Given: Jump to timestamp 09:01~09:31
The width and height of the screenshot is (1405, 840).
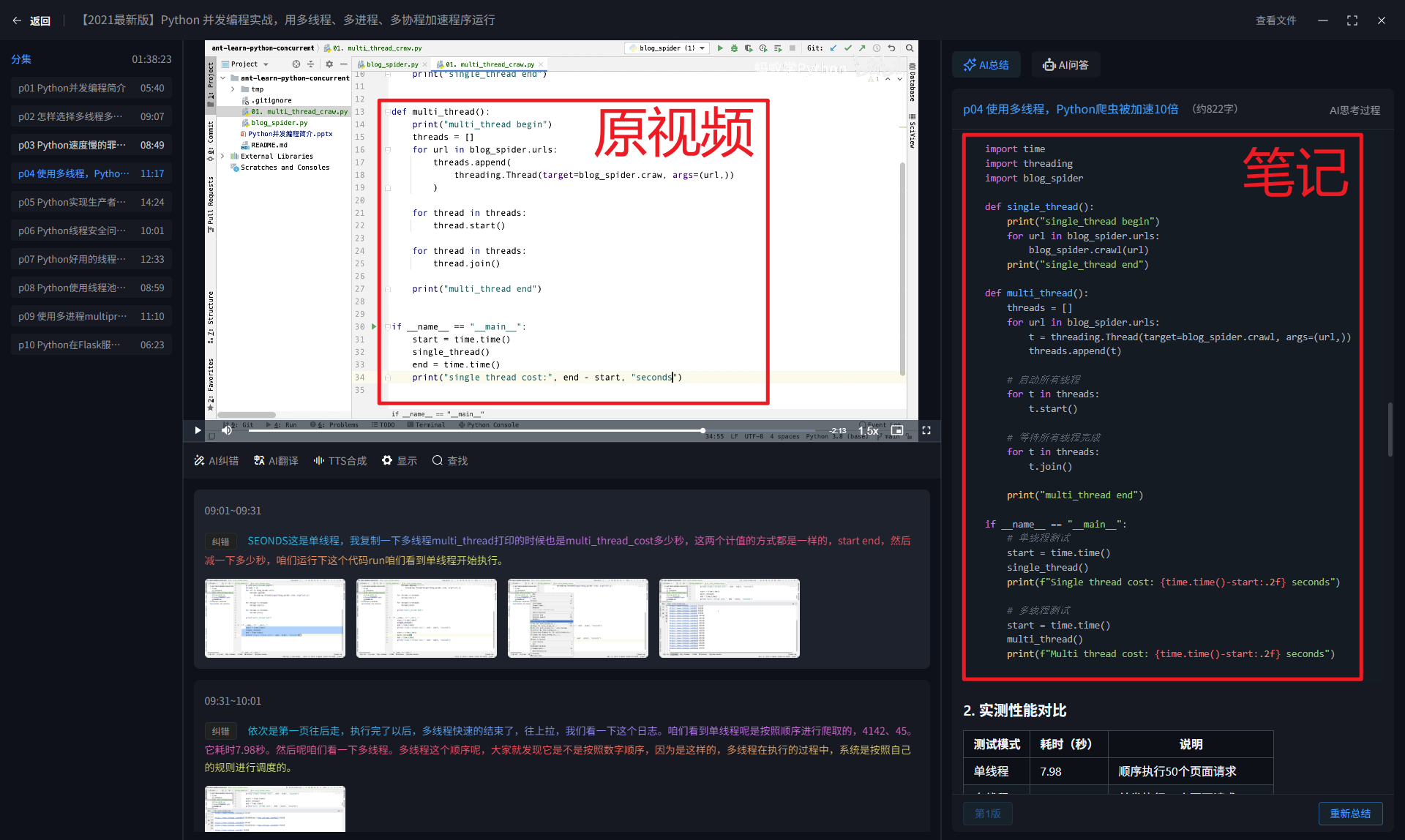Looking at the screenshot, I should (233, 511).
